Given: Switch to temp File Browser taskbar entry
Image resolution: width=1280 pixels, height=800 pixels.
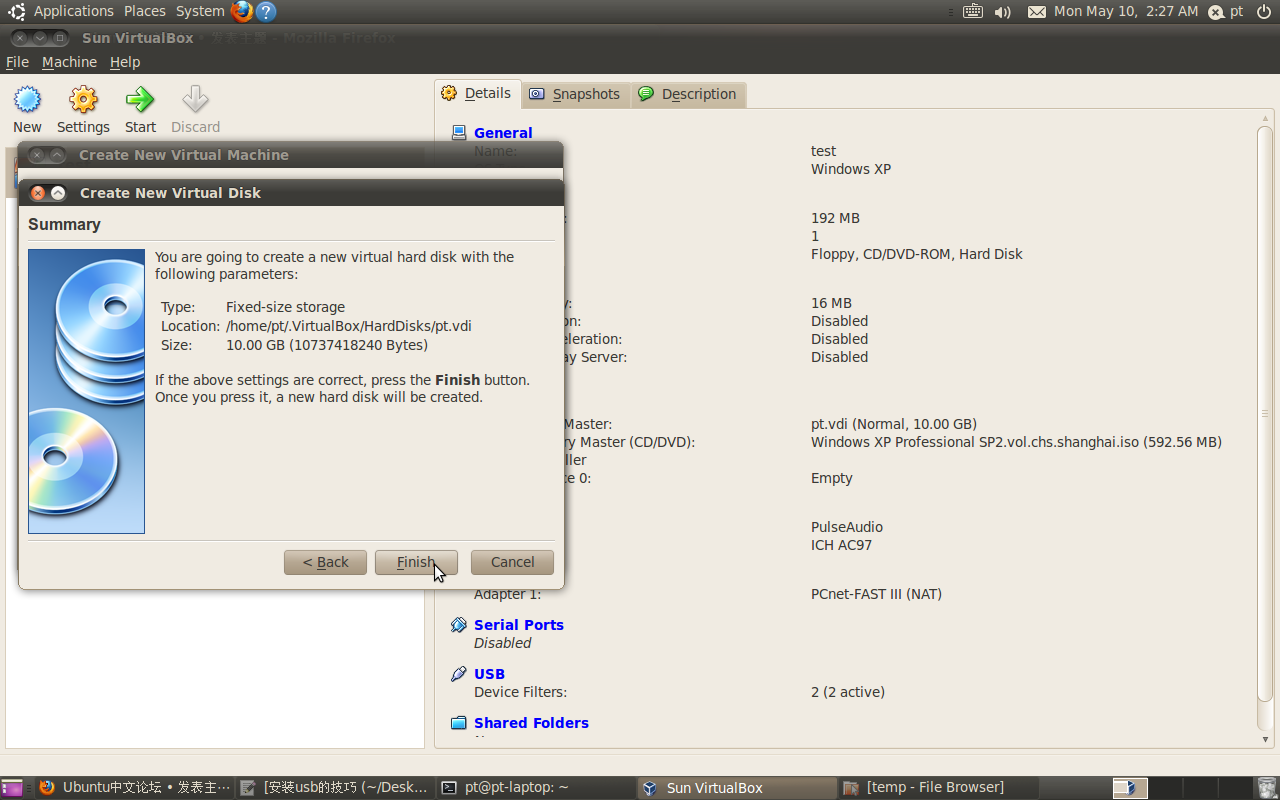Looking at the screenshot, I should click(x=936, y=788).
